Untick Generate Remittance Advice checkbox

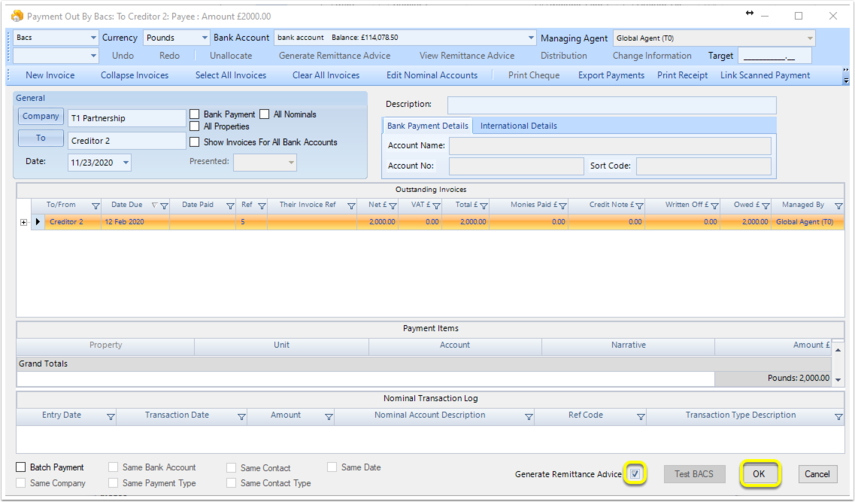click(635, 474)
